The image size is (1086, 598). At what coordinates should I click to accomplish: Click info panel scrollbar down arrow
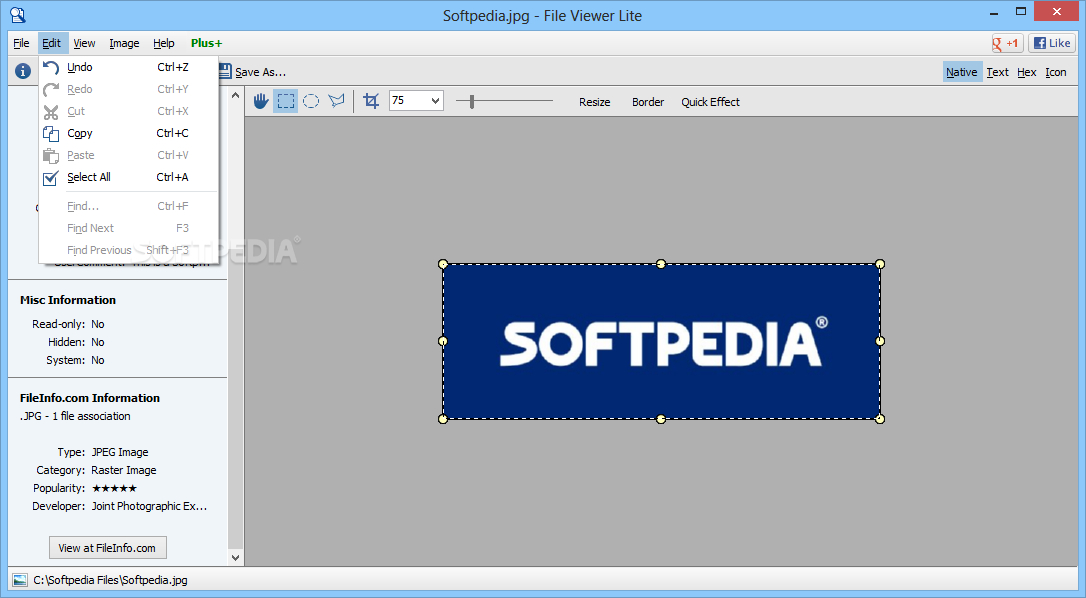click(x=235, y=557)
